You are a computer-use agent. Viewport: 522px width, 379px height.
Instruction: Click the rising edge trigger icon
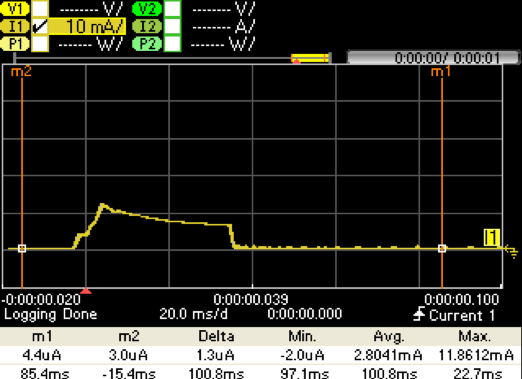(419, 315)
